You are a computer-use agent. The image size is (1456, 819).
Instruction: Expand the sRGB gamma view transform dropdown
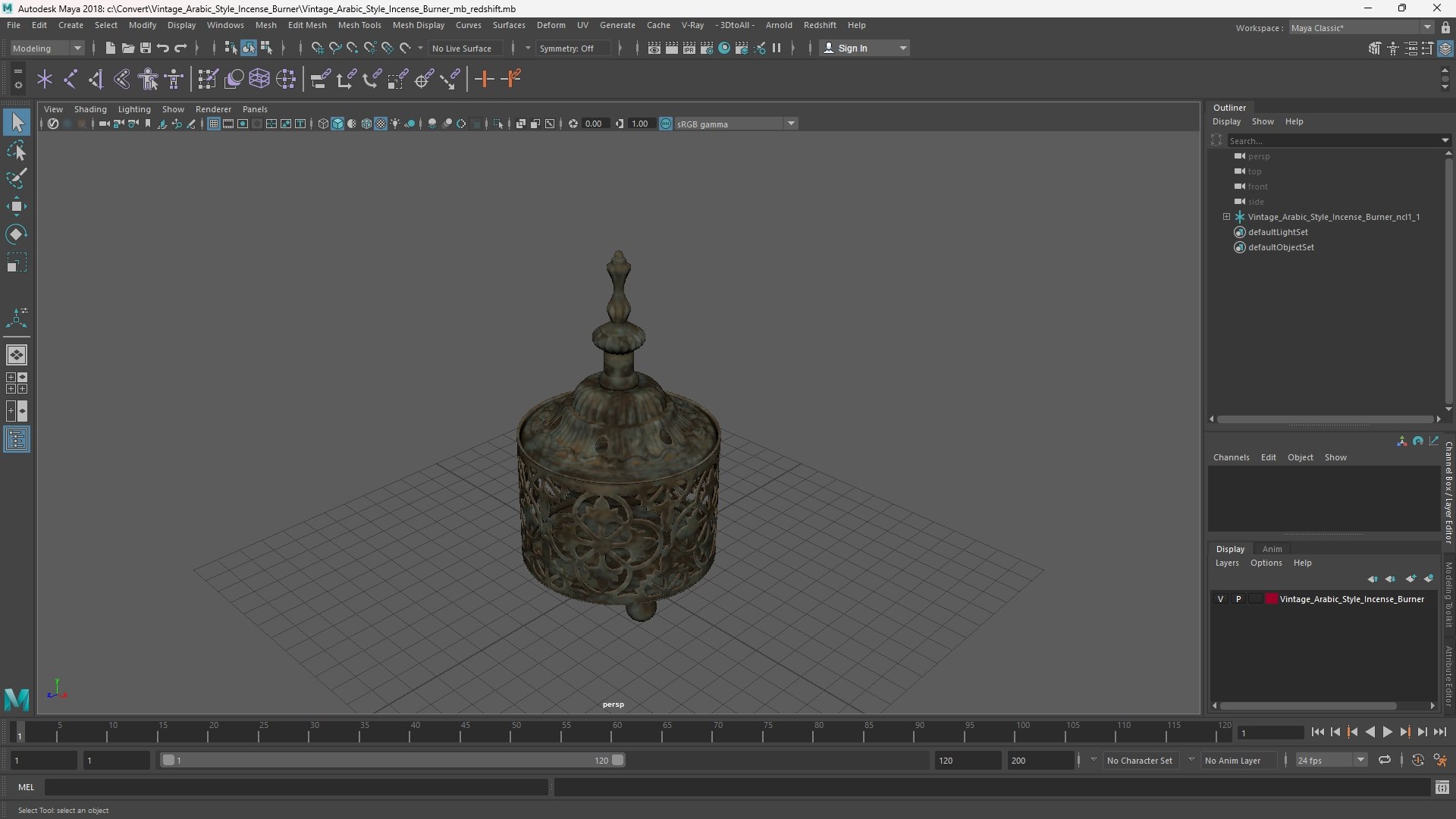tap(791, 124)
